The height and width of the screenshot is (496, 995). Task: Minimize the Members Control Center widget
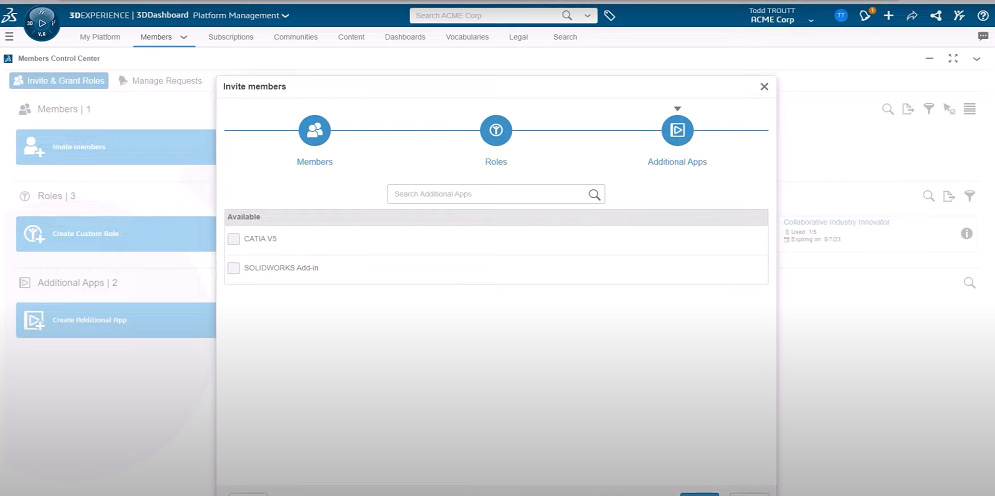929,58
